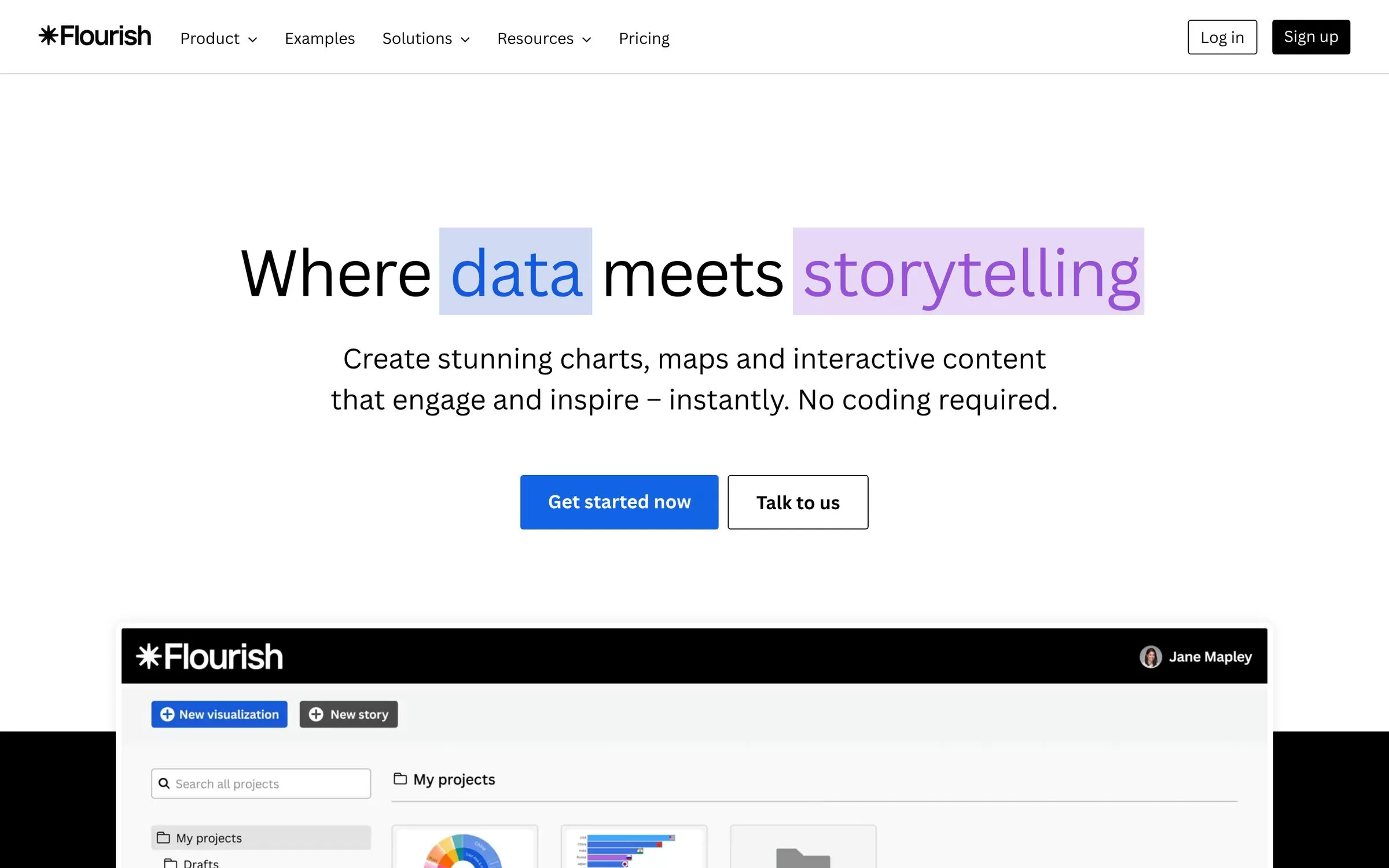Click the plus icon on New story
The width and height of the screenshot is (1389, 868).
316,715
